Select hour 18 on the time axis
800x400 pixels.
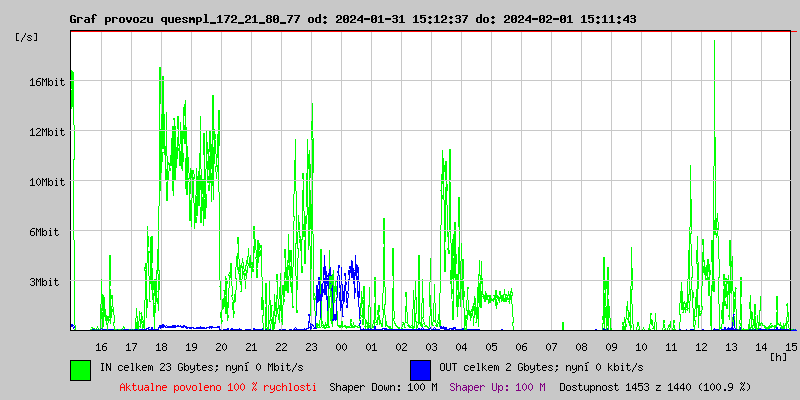point(161,346)
